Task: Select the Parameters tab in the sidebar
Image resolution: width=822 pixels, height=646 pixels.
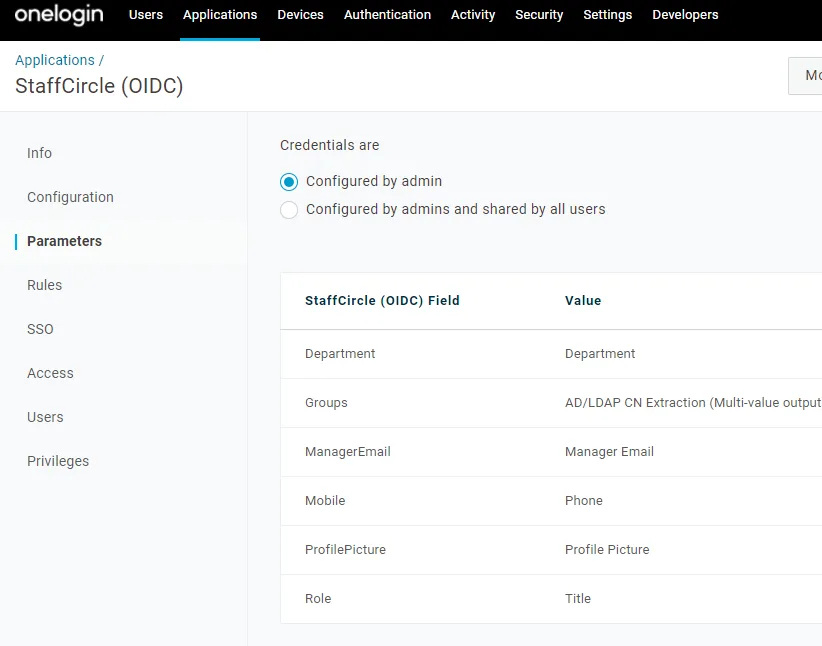Action: point(64,241)
